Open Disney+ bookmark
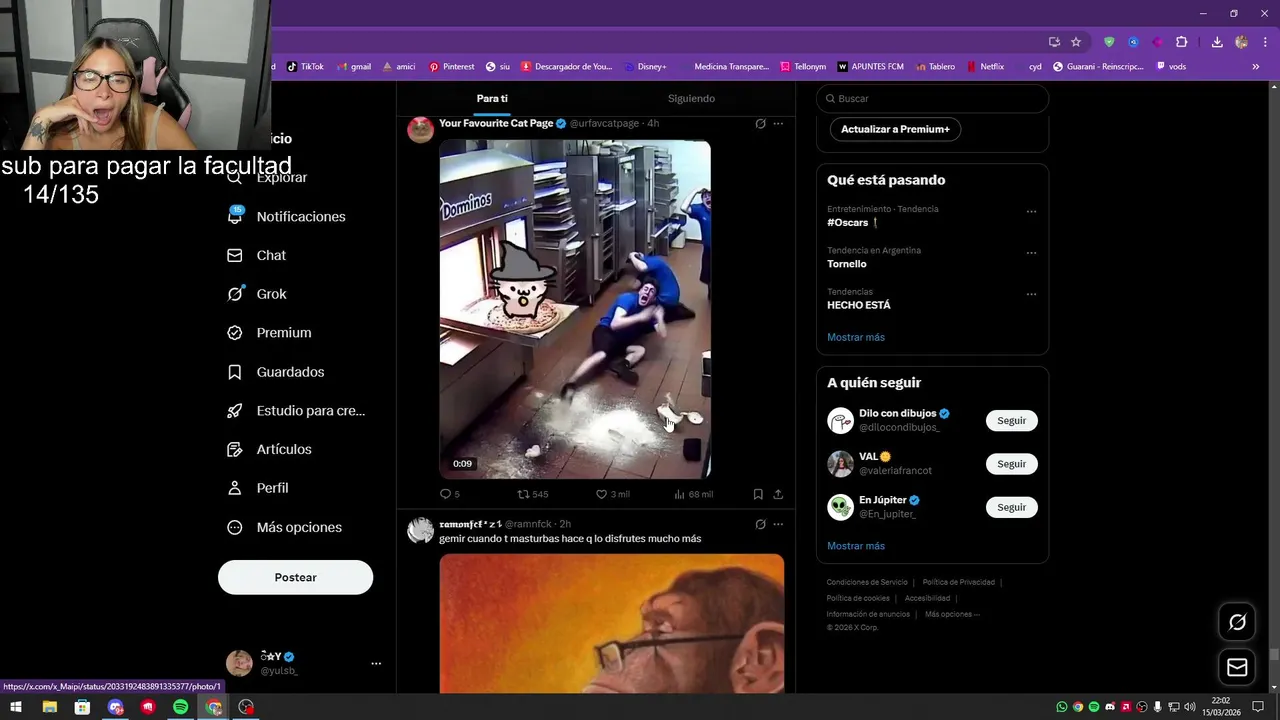 coord(644,67)
